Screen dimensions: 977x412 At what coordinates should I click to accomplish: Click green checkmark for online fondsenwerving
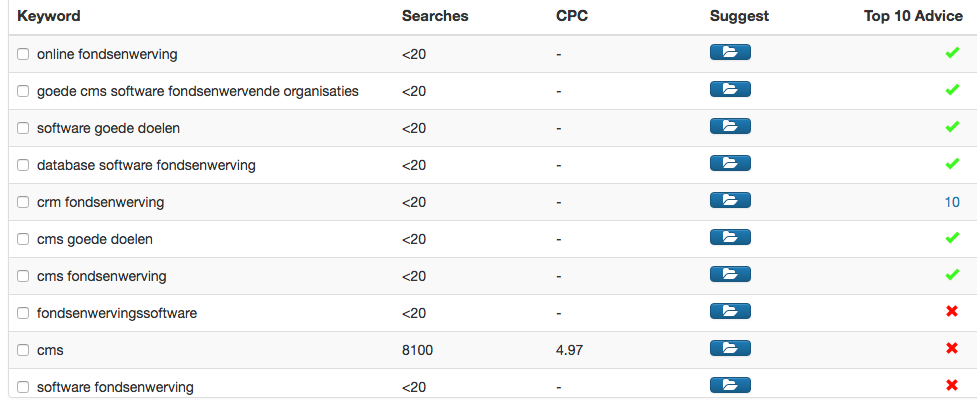[951, 53]
